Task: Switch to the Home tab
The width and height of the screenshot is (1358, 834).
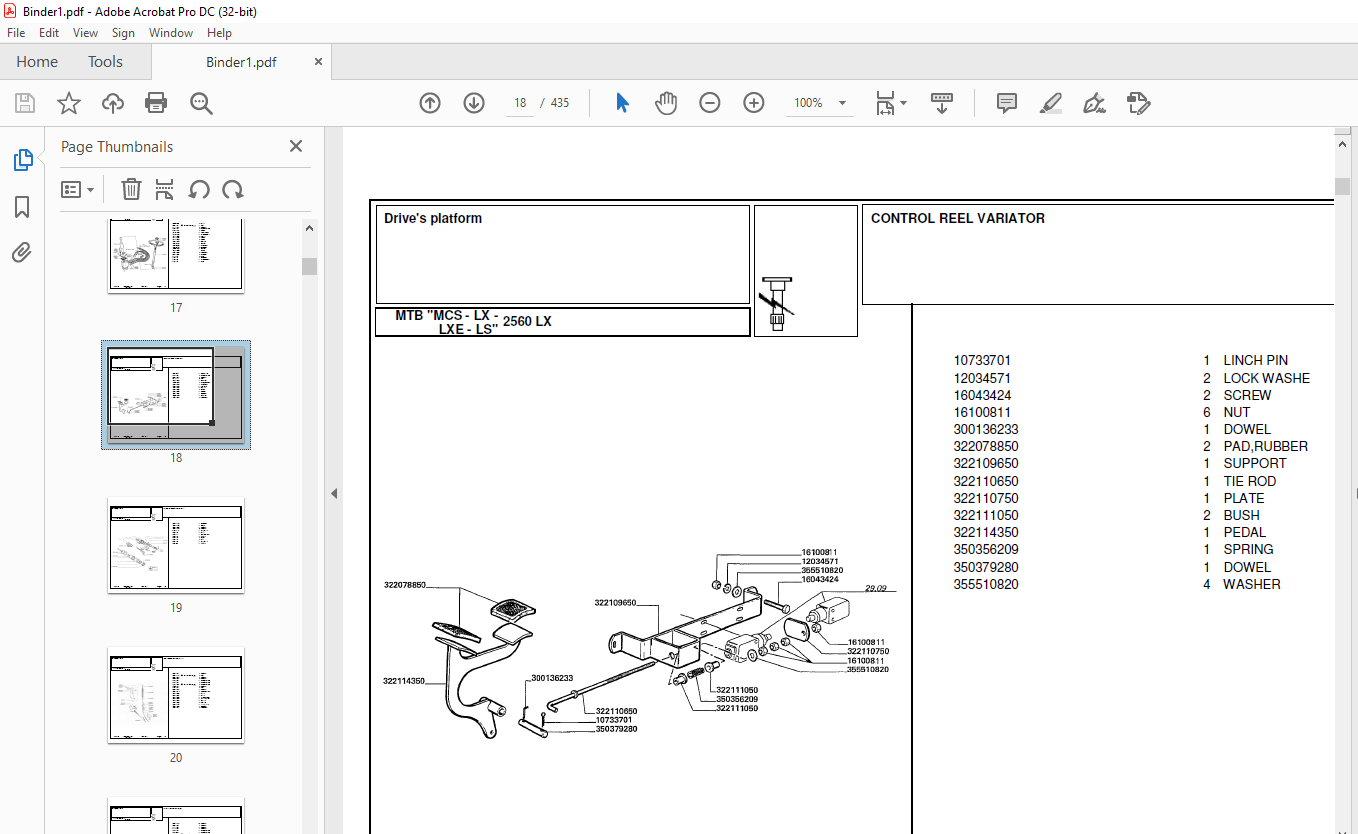Action: tap(37, 62)
